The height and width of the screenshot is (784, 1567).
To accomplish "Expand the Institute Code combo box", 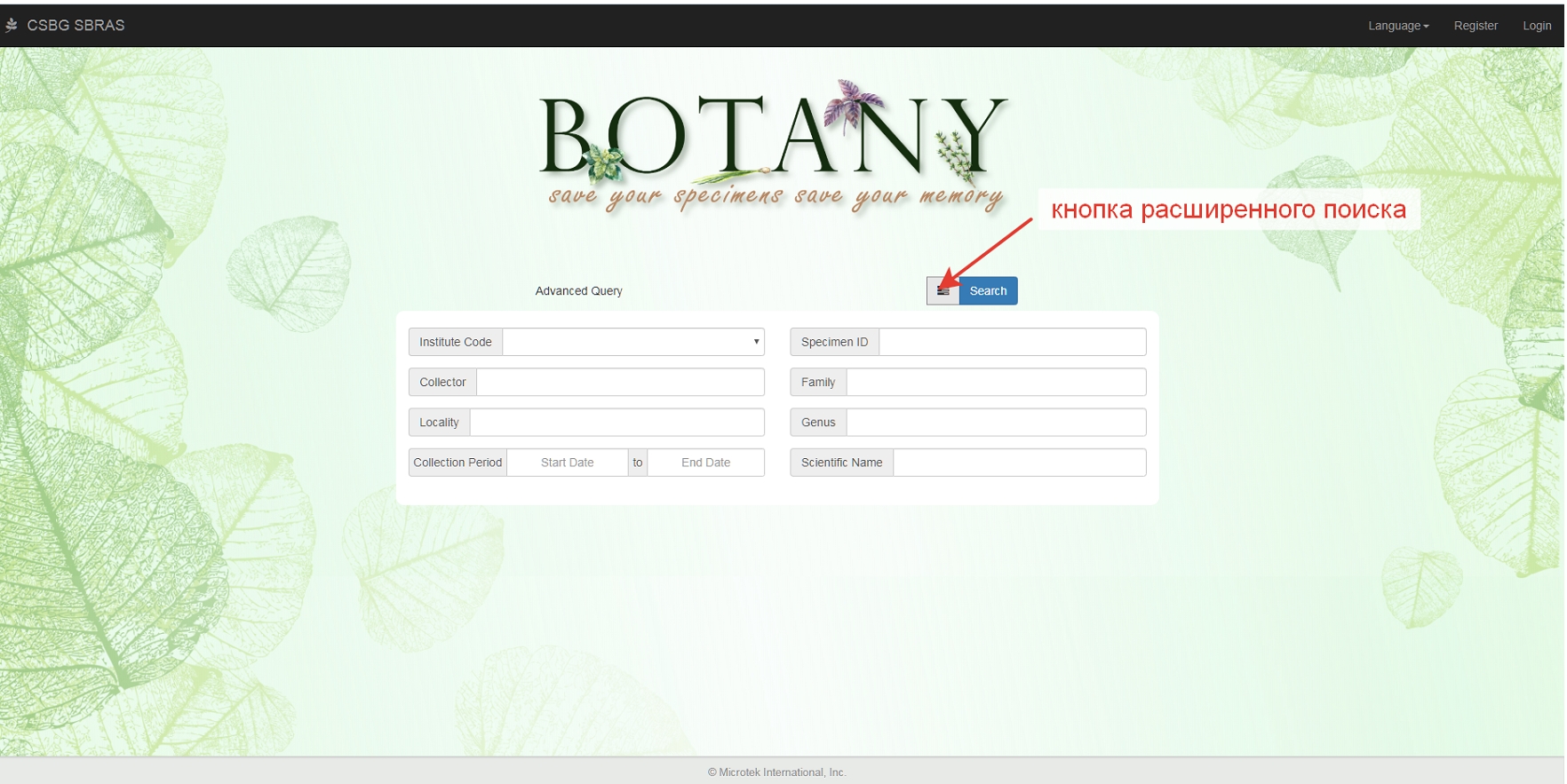I will tap(633, 342).
